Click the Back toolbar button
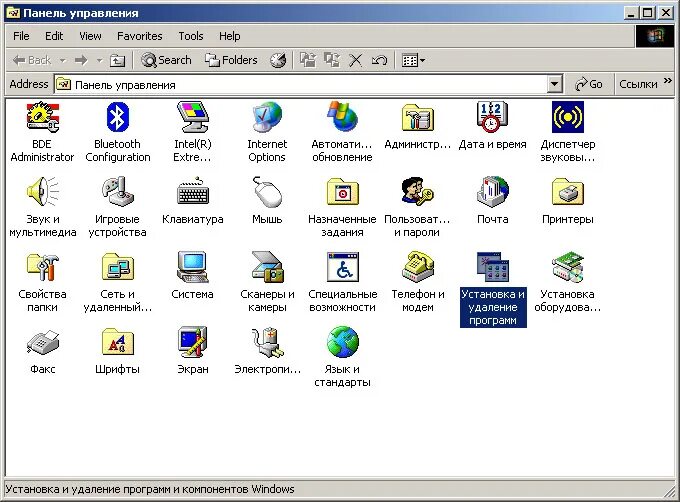The height and width of the screenshot is (502, 680). (32, 60)
